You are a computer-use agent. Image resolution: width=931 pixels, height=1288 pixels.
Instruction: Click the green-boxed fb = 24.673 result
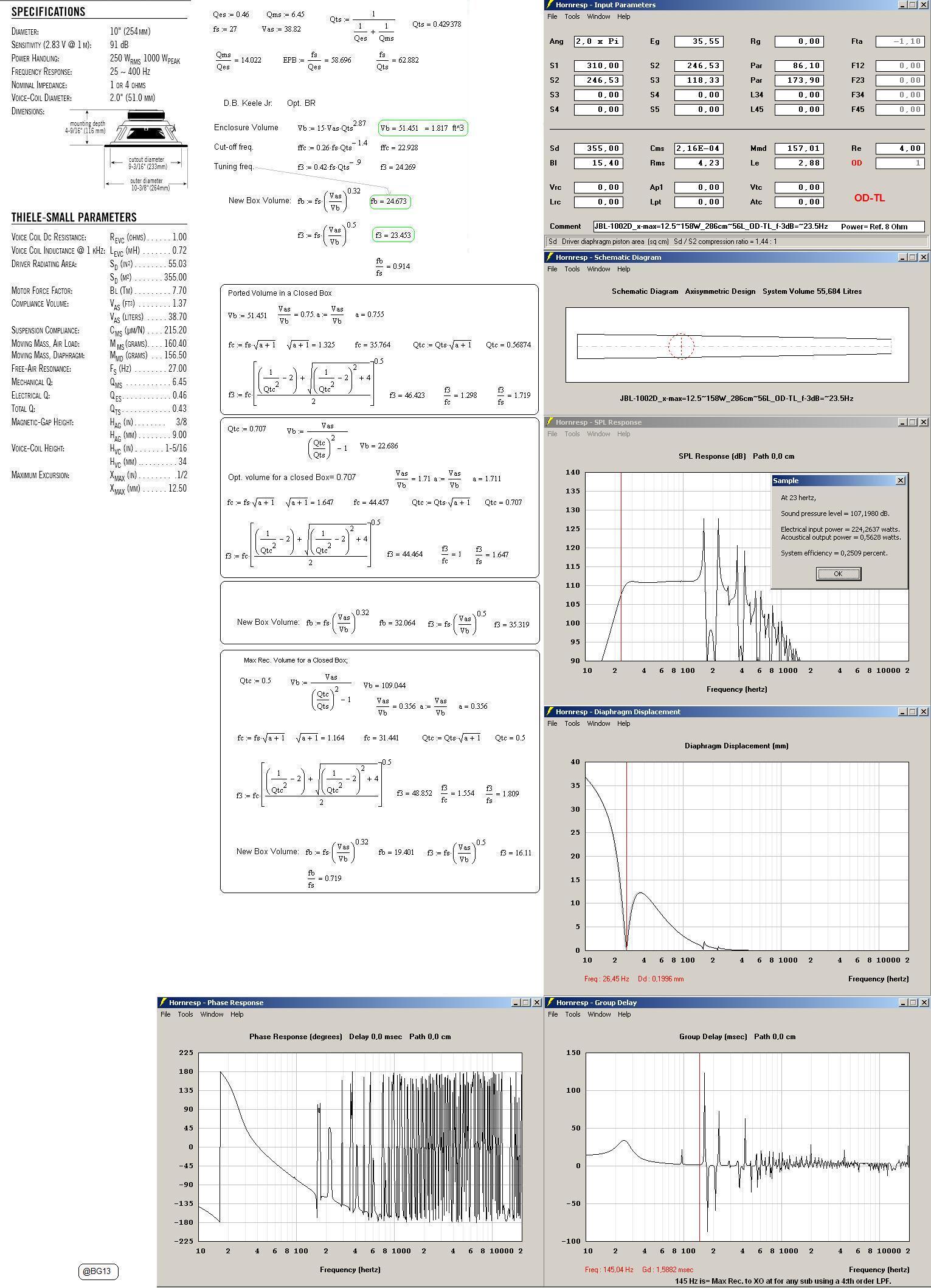[x=390, y=201]
